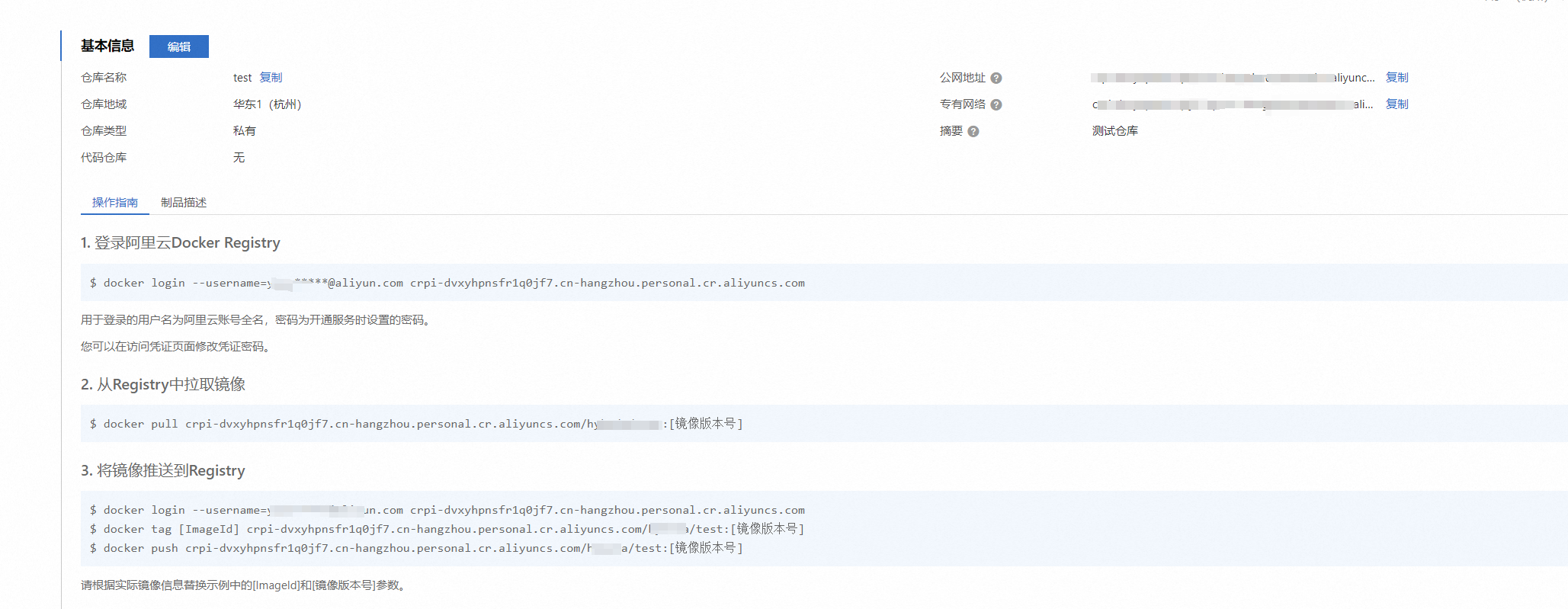This screenshot has width=1568, height=609.
Task: Click the docker tag [ImageId] command line
Action: point(447,529)
